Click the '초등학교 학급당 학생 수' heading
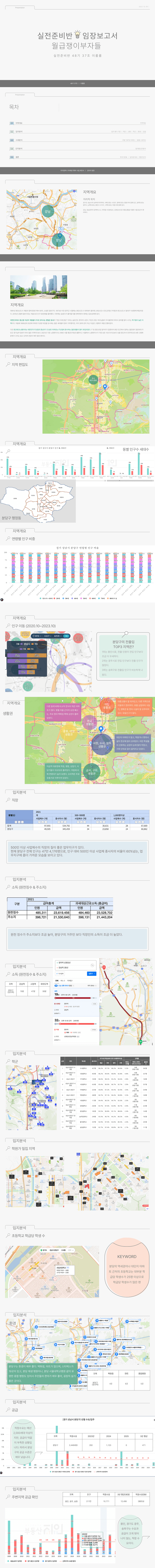Image resolution: width=155 pixels, height=1568 pixels. coord(28,1236)
